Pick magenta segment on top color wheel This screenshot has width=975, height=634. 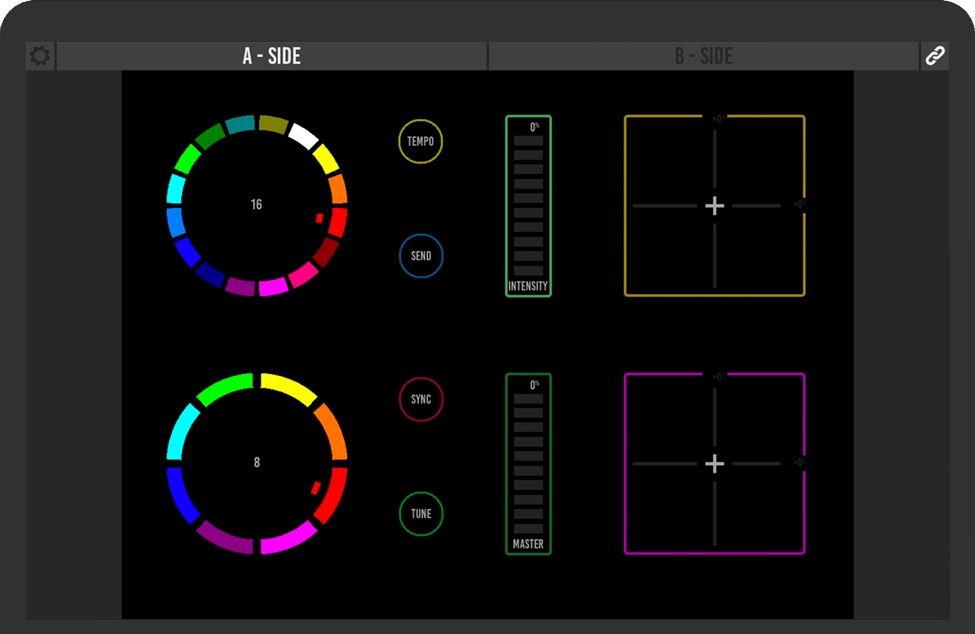[x=273, y=287]
